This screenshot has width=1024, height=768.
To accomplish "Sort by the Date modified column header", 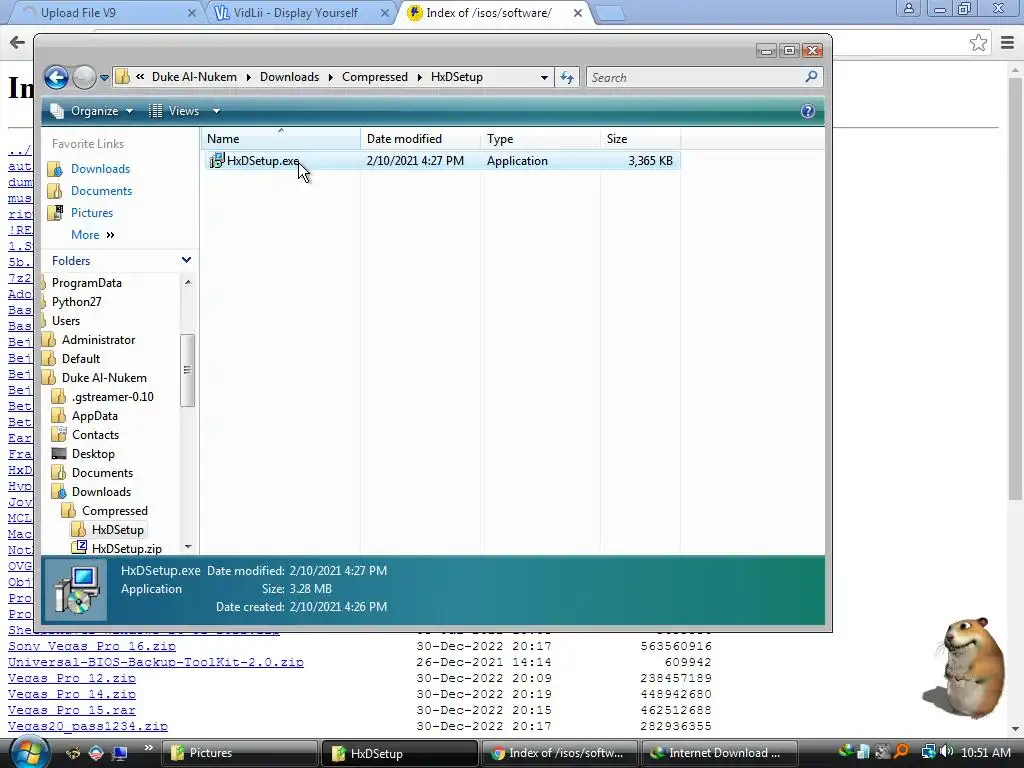I will pyautogui.click(x=421, y=139).
